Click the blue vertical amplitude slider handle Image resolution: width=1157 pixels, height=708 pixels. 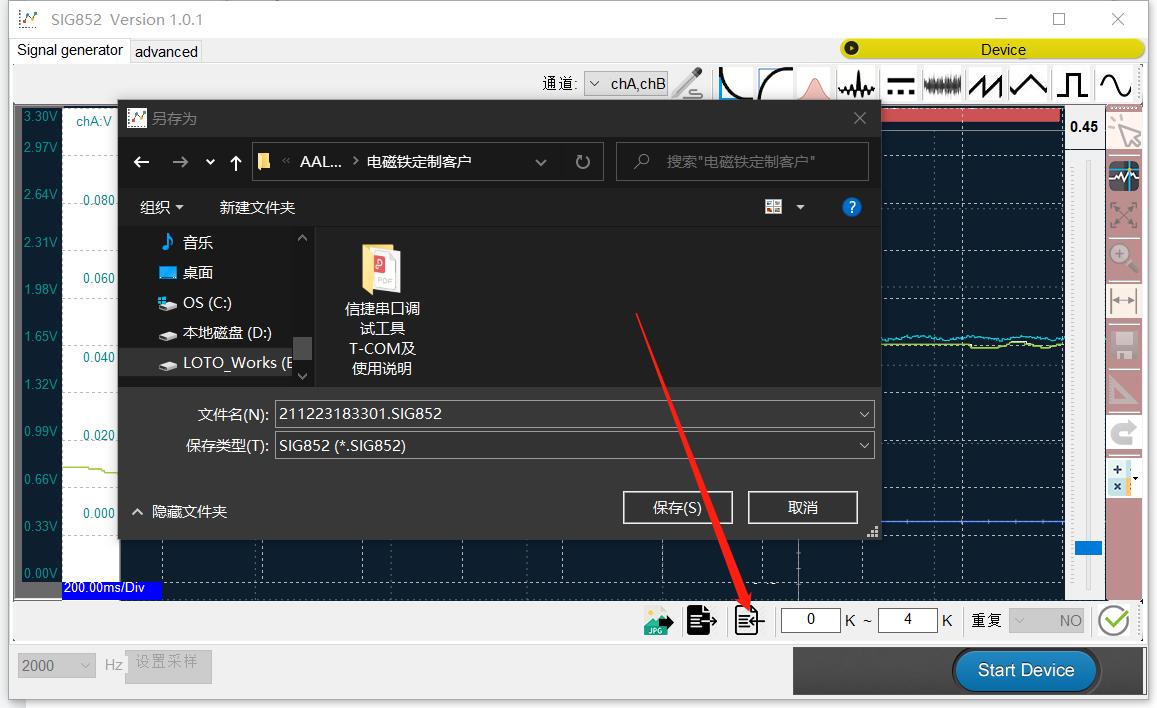[x=1088, y=548]
